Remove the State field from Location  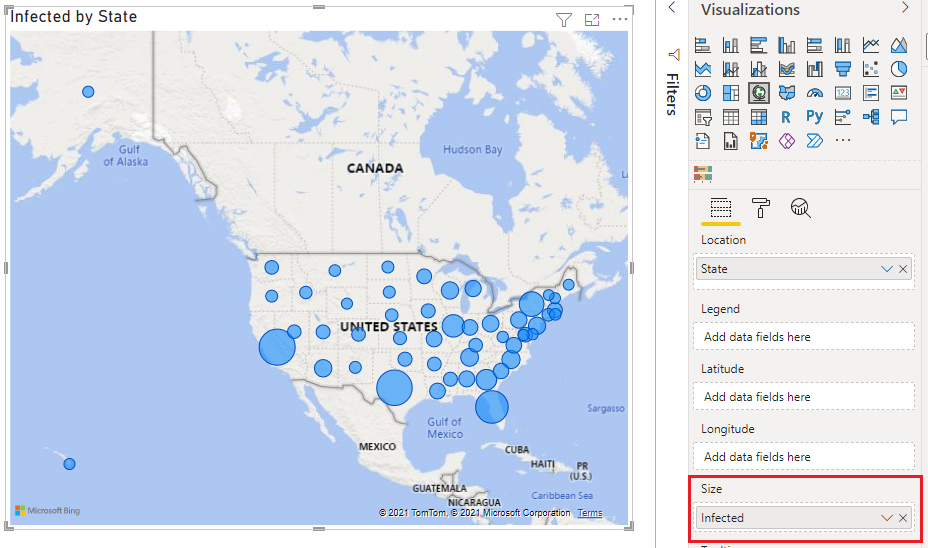coord(903,269)
